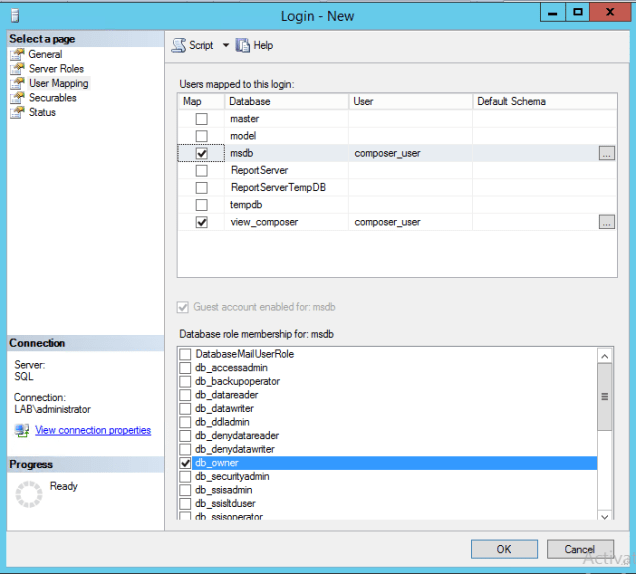This screenshot has height=574, width=636.
Task: Check the db_datawriter role checkbox
Action: (x=185, y=408)
